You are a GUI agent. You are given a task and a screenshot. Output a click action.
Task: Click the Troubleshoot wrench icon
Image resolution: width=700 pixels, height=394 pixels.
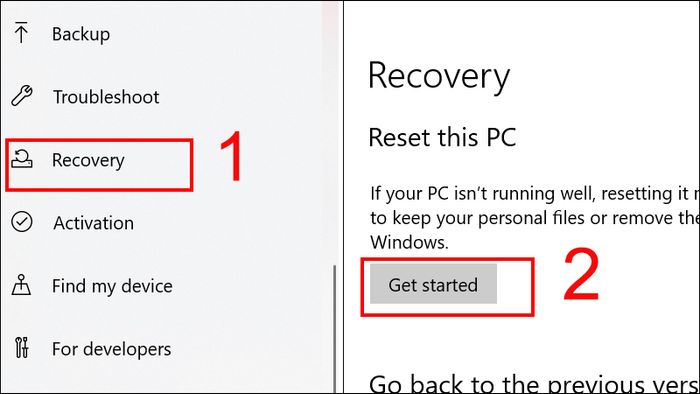[22, 95]
